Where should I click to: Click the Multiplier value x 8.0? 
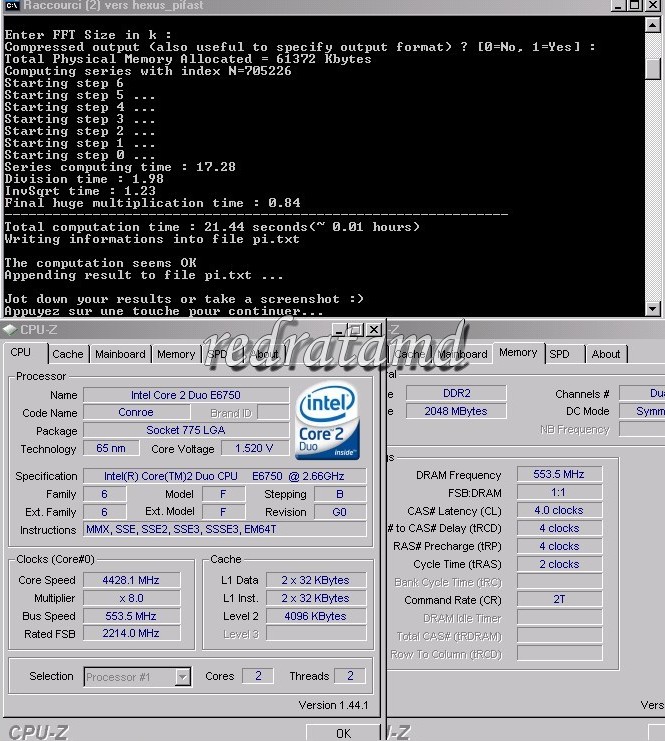tap(132, 598)
